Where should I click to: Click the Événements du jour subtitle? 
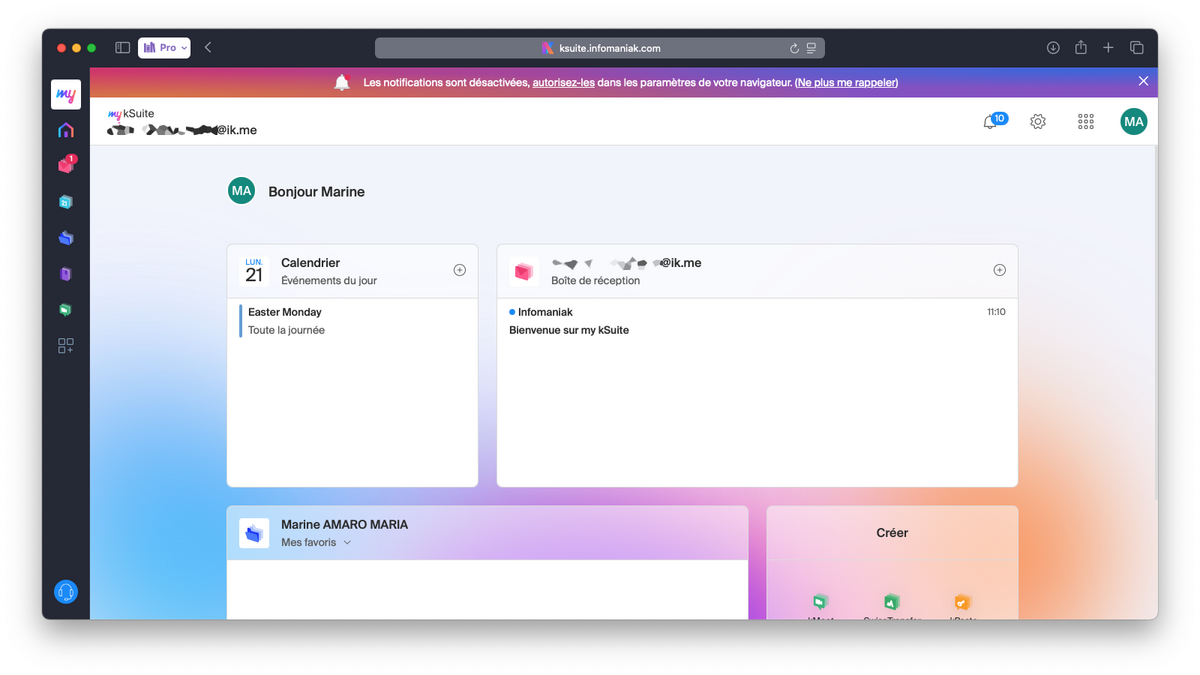tap(329, 281)
